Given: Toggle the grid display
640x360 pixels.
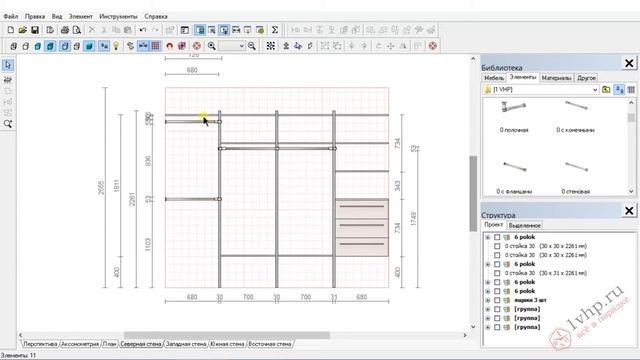Looking at the screenshot, I should click(x=156, y=46).
